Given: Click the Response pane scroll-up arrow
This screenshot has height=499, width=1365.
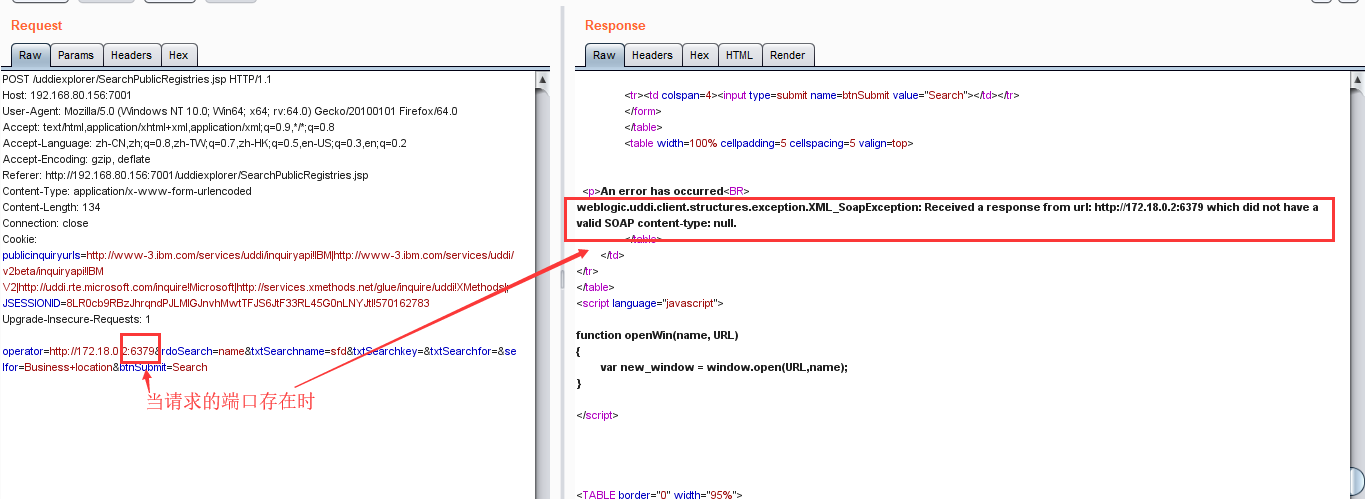Looking at the screenshot, I should [1356, 78].
